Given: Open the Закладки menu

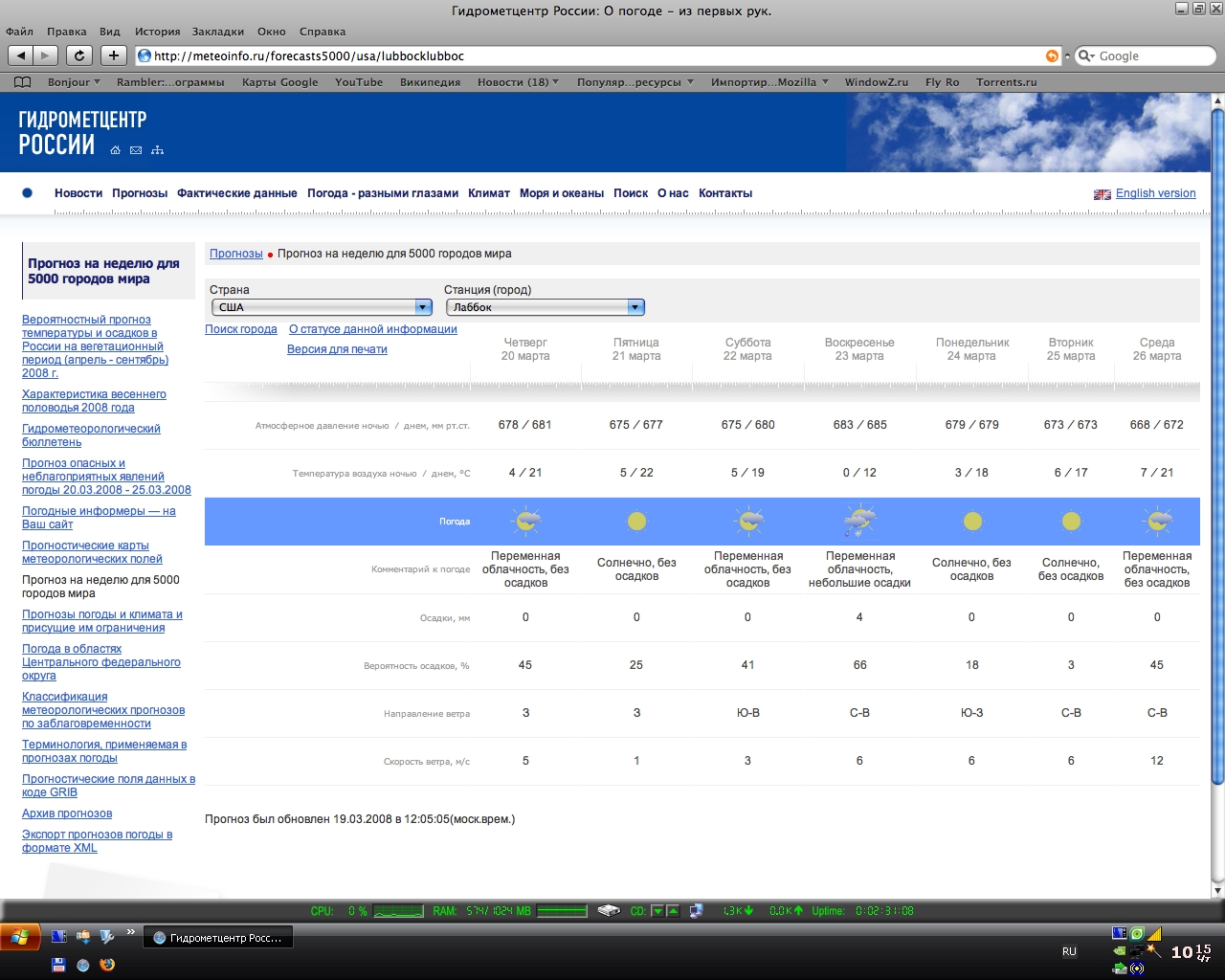Looking at the screenshot, I should point(217,32).
